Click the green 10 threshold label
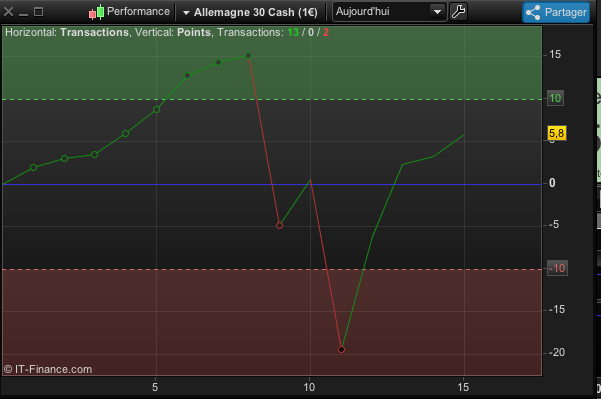This screenshot has width=601, height=399. tap(555, 99)
